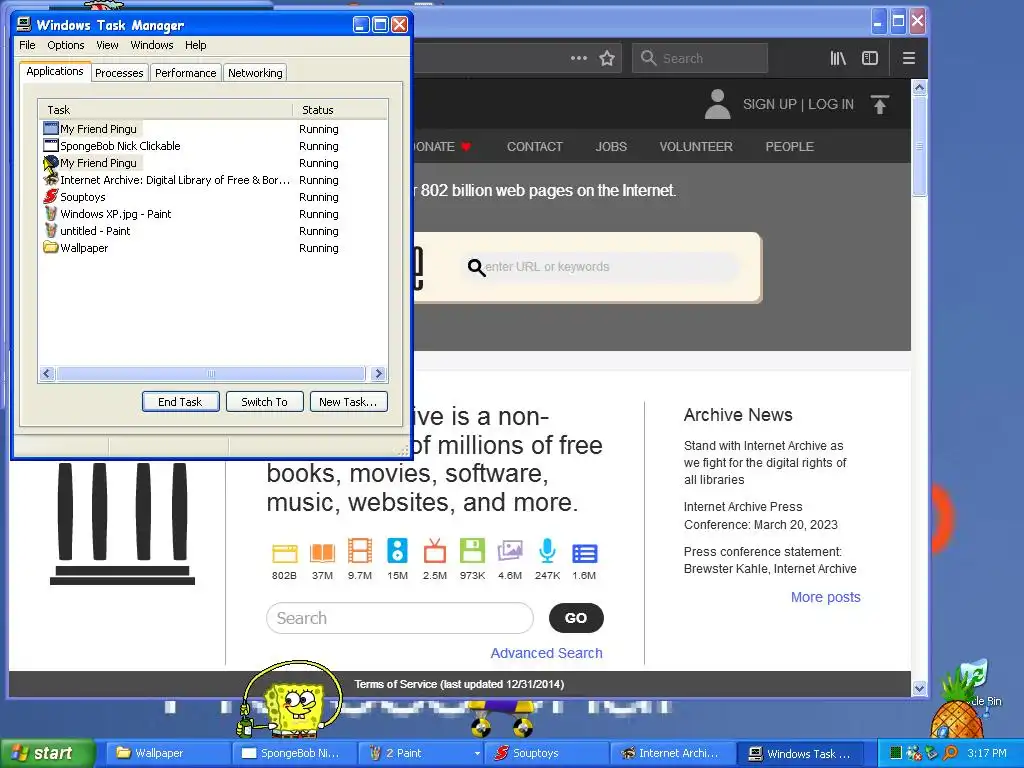Expand the 2 Paint taskbar group arrow
Viewport: 1024px width, 768px height.
(477, 754)
